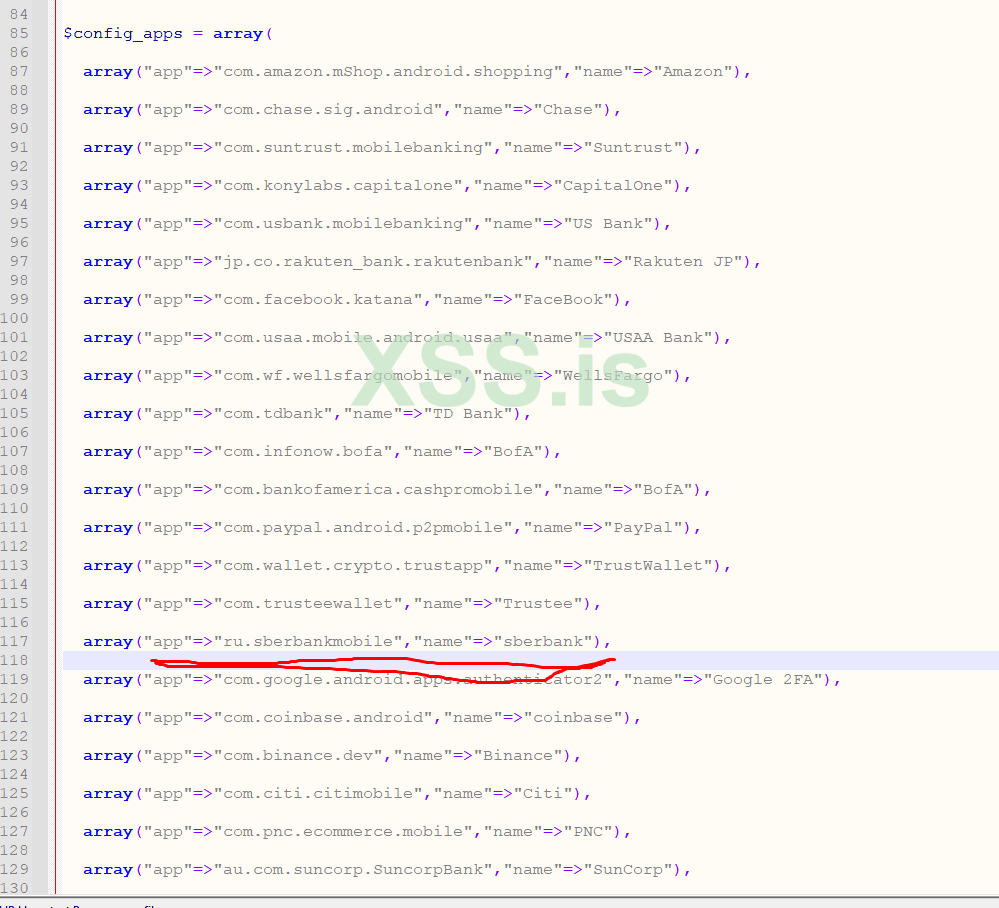
Task: Click the com.chase.sig.android string
Action: pos(327,110)
